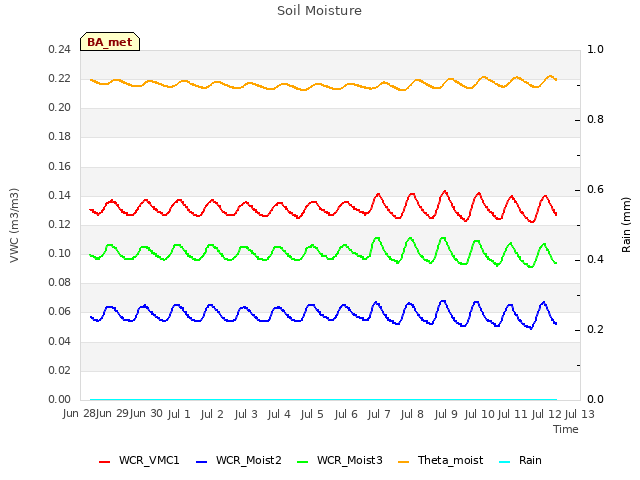Viewport: 640px width, 480px height.
Task: Click the 0.2 right axis value
Action: point(595,329)
